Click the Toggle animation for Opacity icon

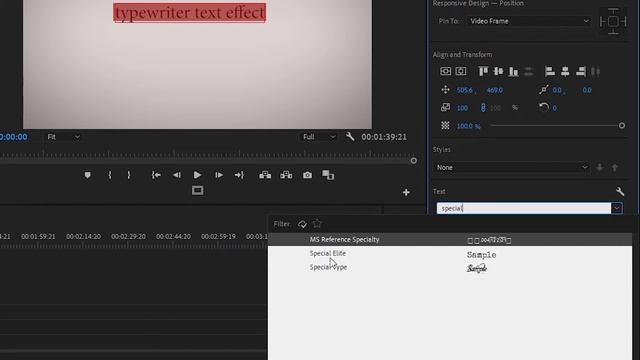tap(445, 125)
